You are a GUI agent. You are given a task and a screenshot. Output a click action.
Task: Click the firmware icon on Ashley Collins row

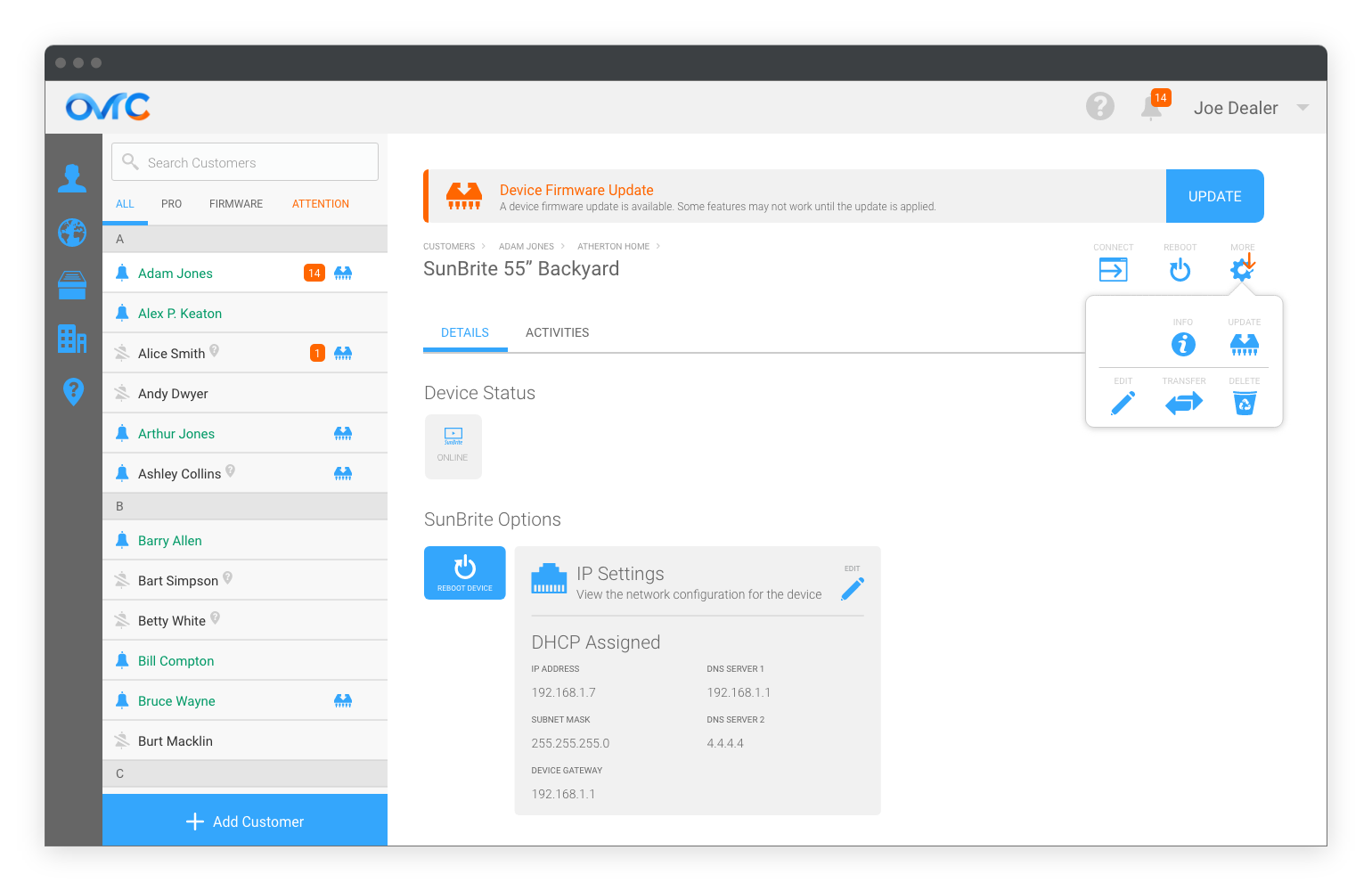pyautogui.click(x=343, y=473)
